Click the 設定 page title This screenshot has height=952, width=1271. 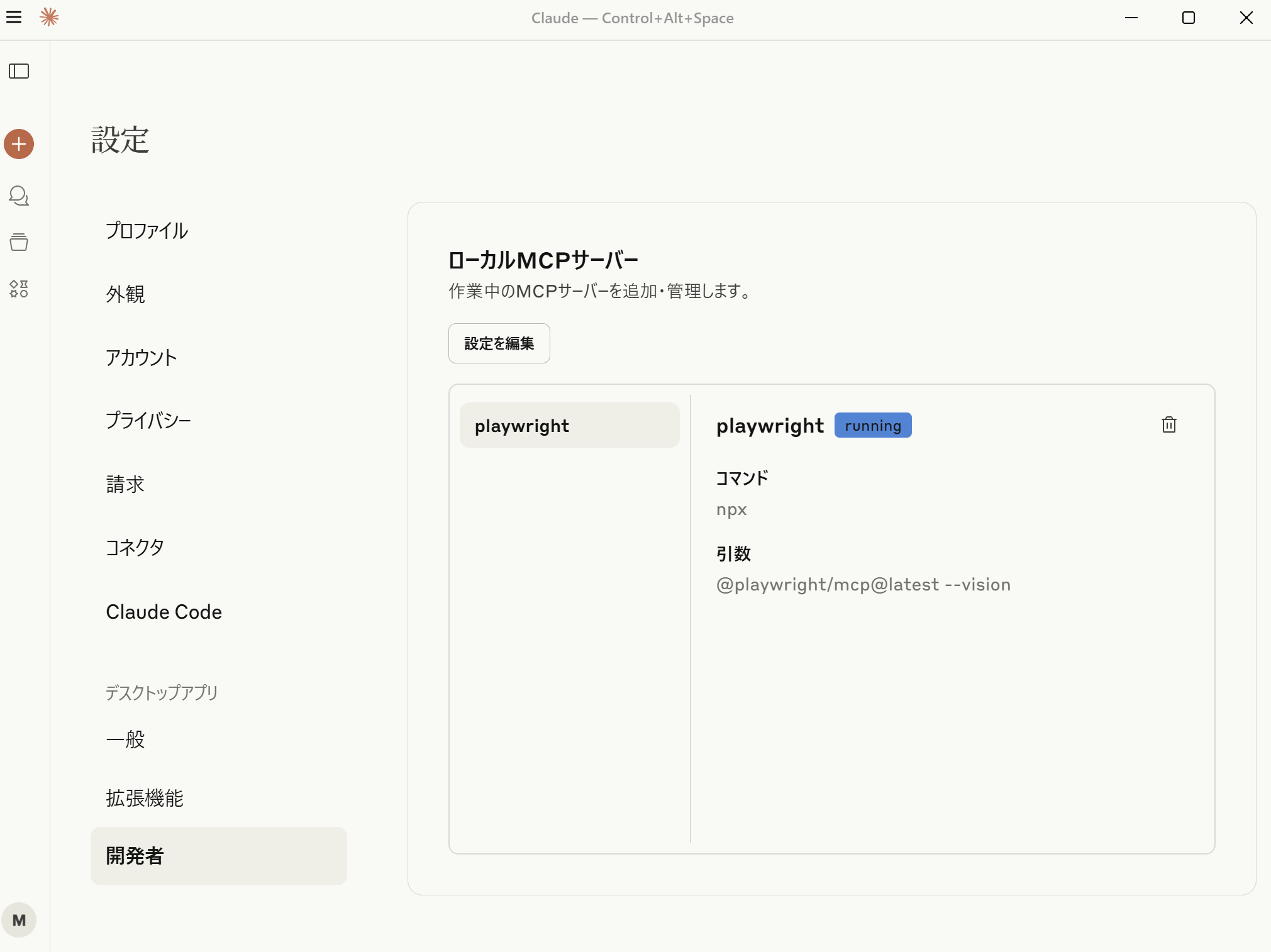click(120, 140)
